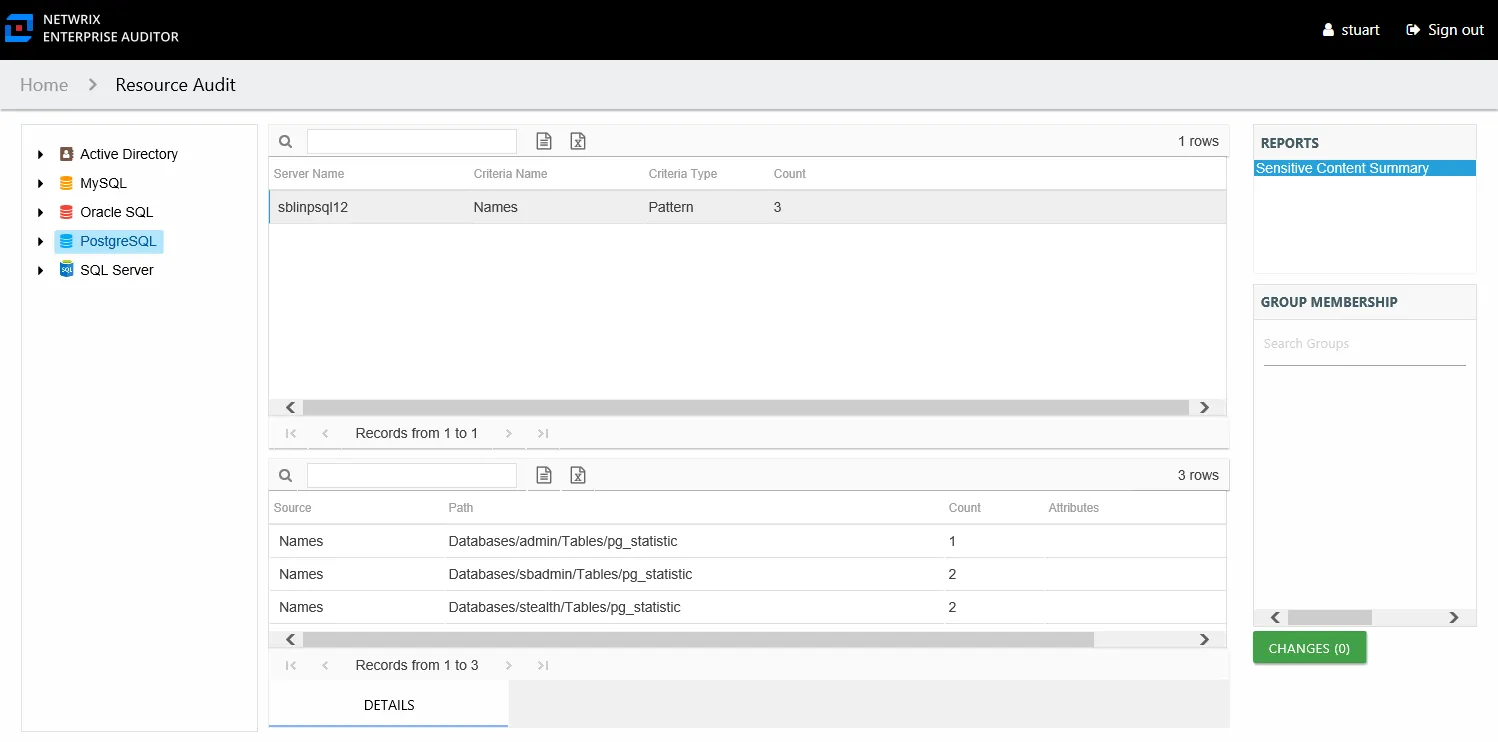Select the sblinpsql12 server row cell
Screen dimensions: 1498x742
[313, 207]
